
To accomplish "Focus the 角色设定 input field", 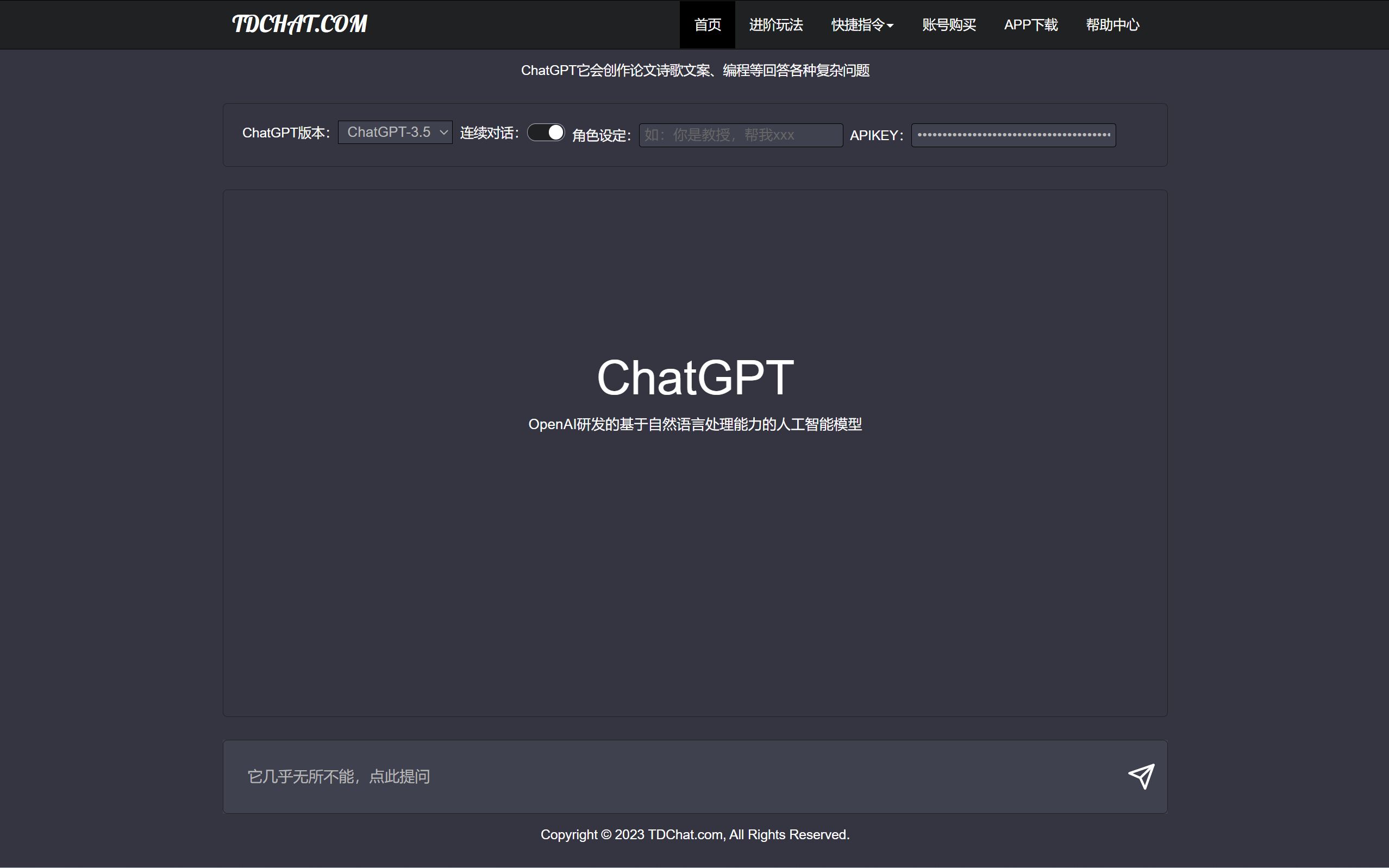I will pyautogui.click(x=741, y=135).
